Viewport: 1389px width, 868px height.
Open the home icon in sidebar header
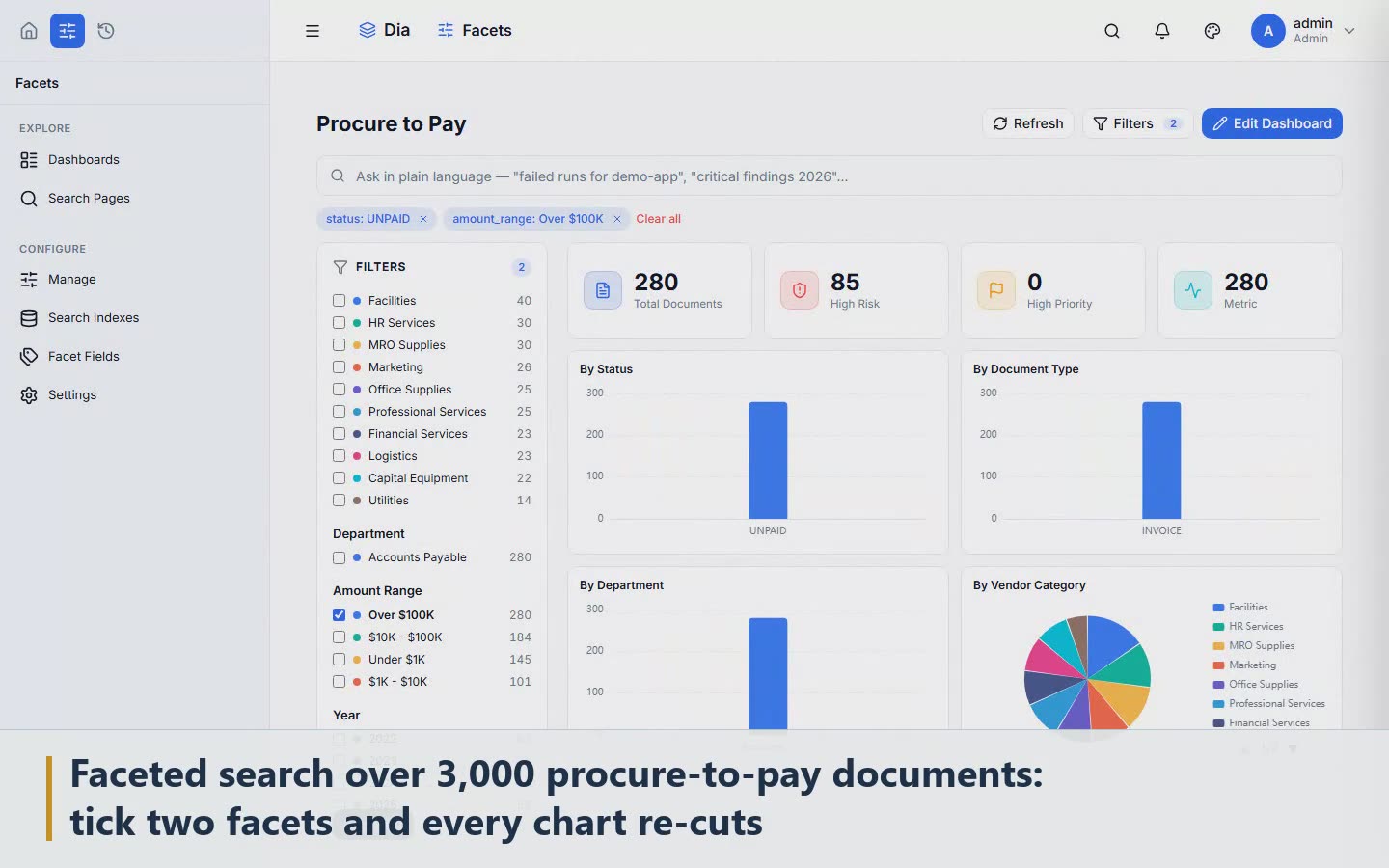point(29,31)
